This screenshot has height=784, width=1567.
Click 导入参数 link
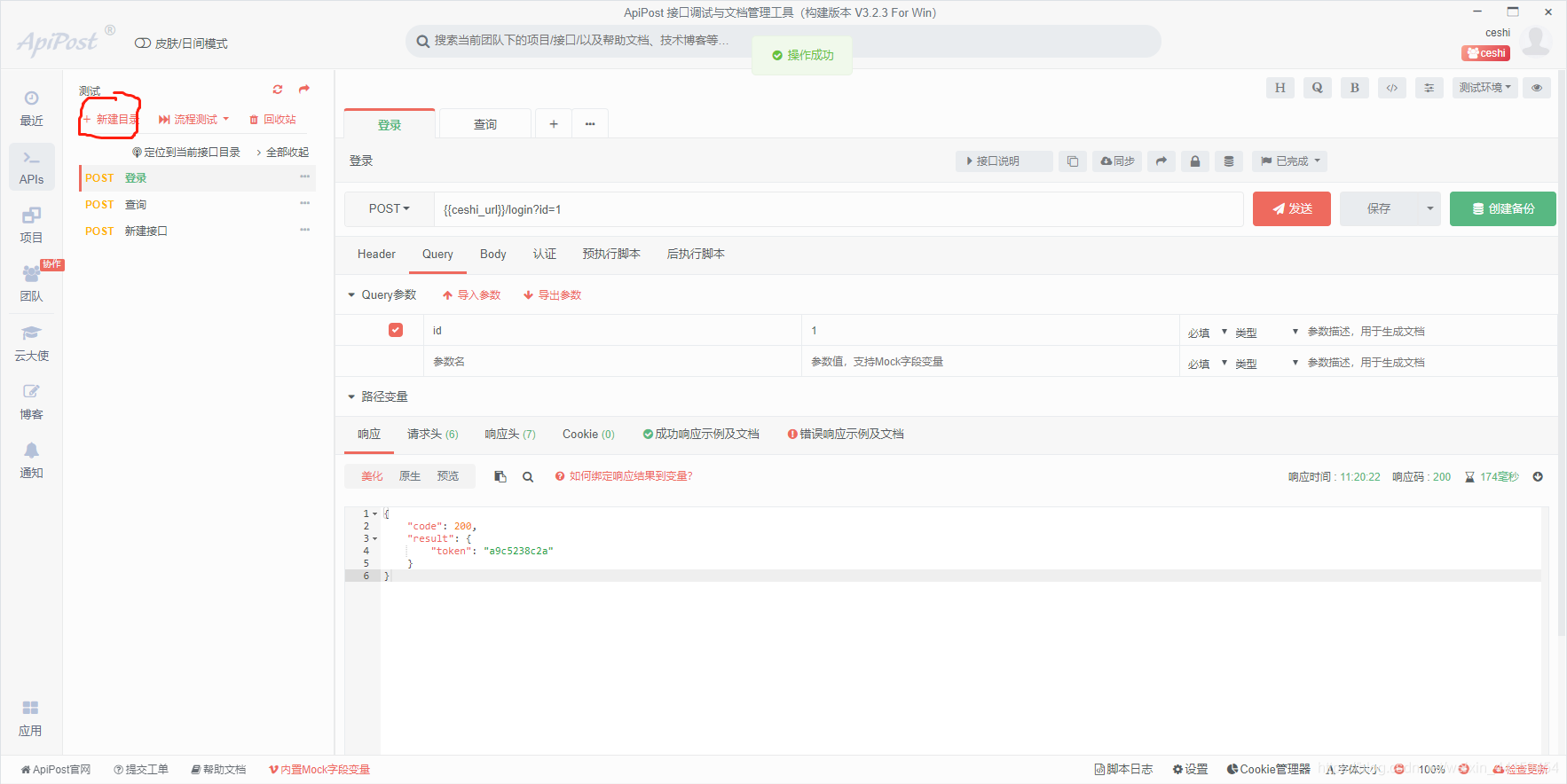472,294
